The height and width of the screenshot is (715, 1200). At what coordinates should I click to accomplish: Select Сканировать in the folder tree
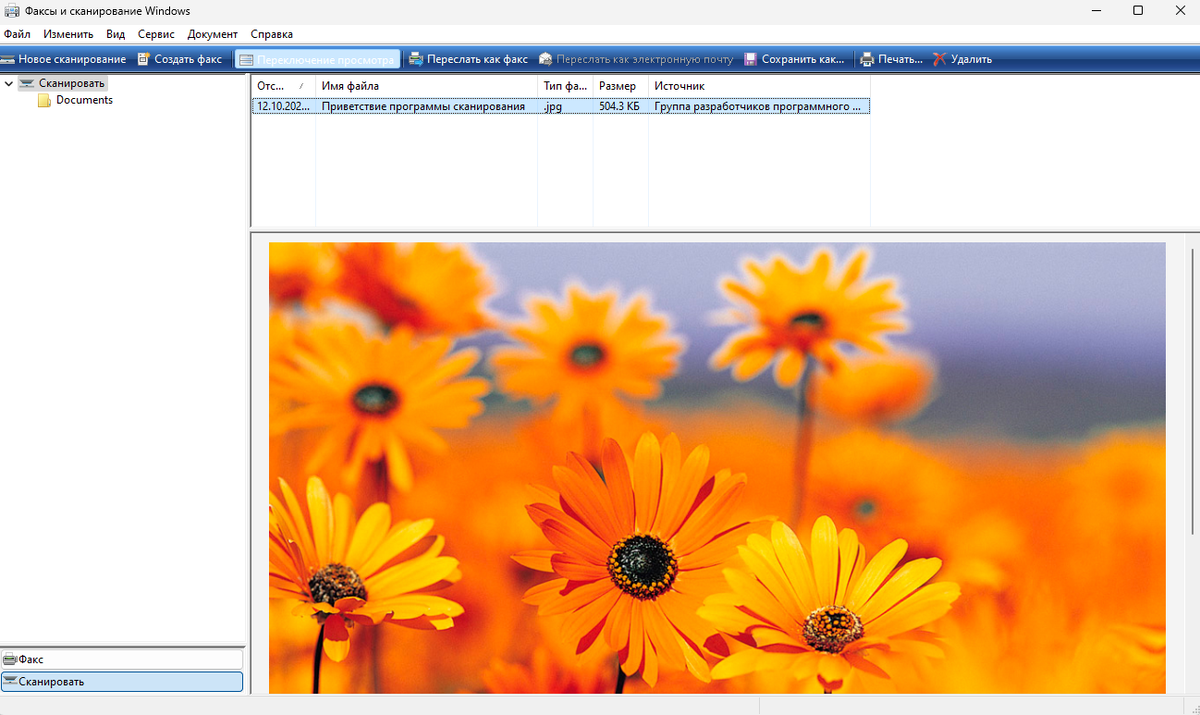72,83
